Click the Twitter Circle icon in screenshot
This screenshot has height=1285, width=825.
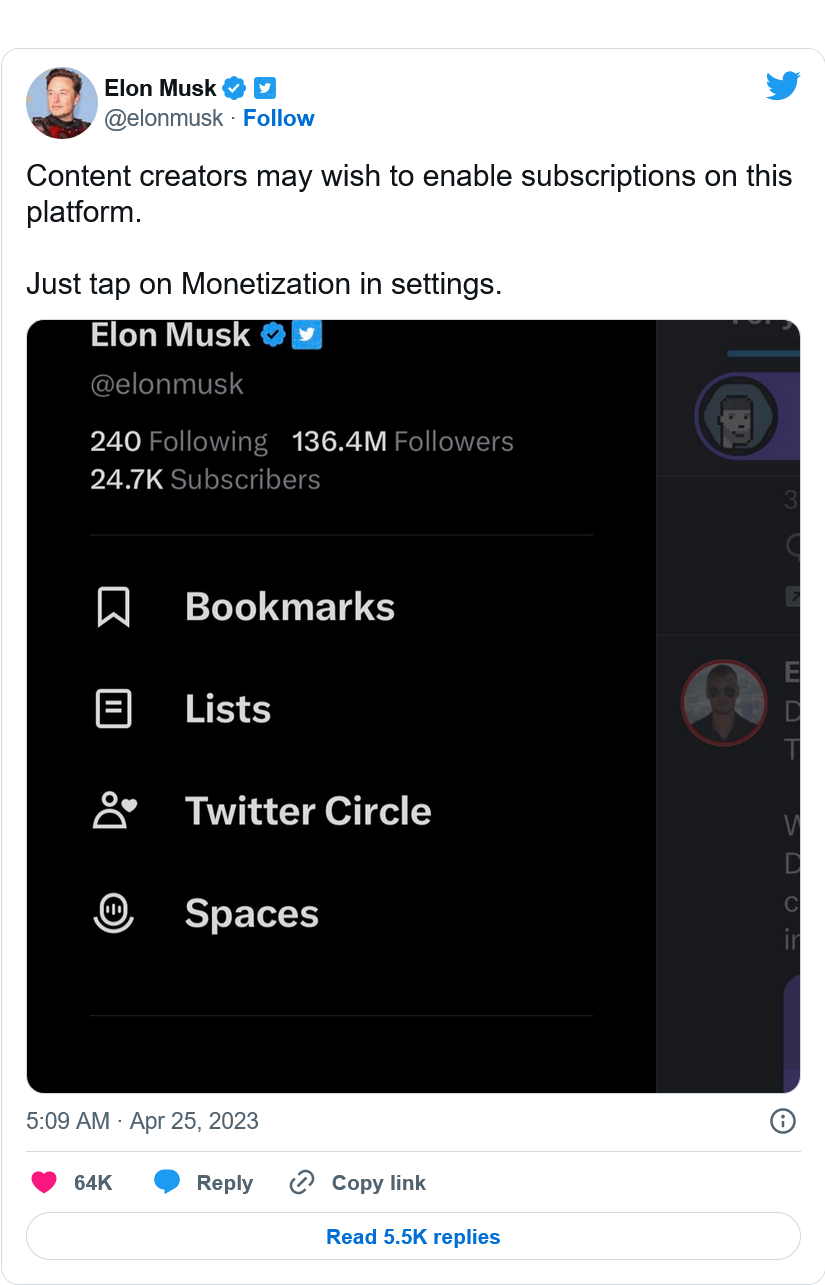click(x=113, y=811)
